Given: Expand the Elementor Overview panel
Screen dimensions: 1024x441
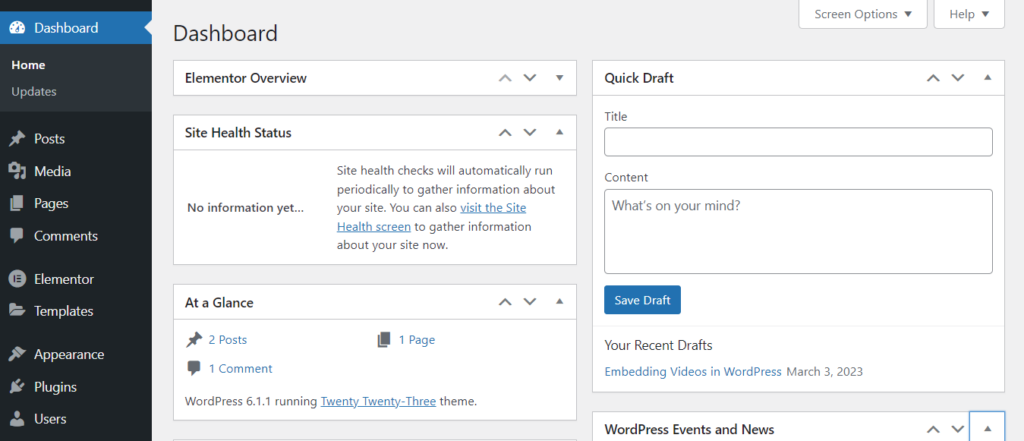Looking at the screenshot, I should pos(559,78).
